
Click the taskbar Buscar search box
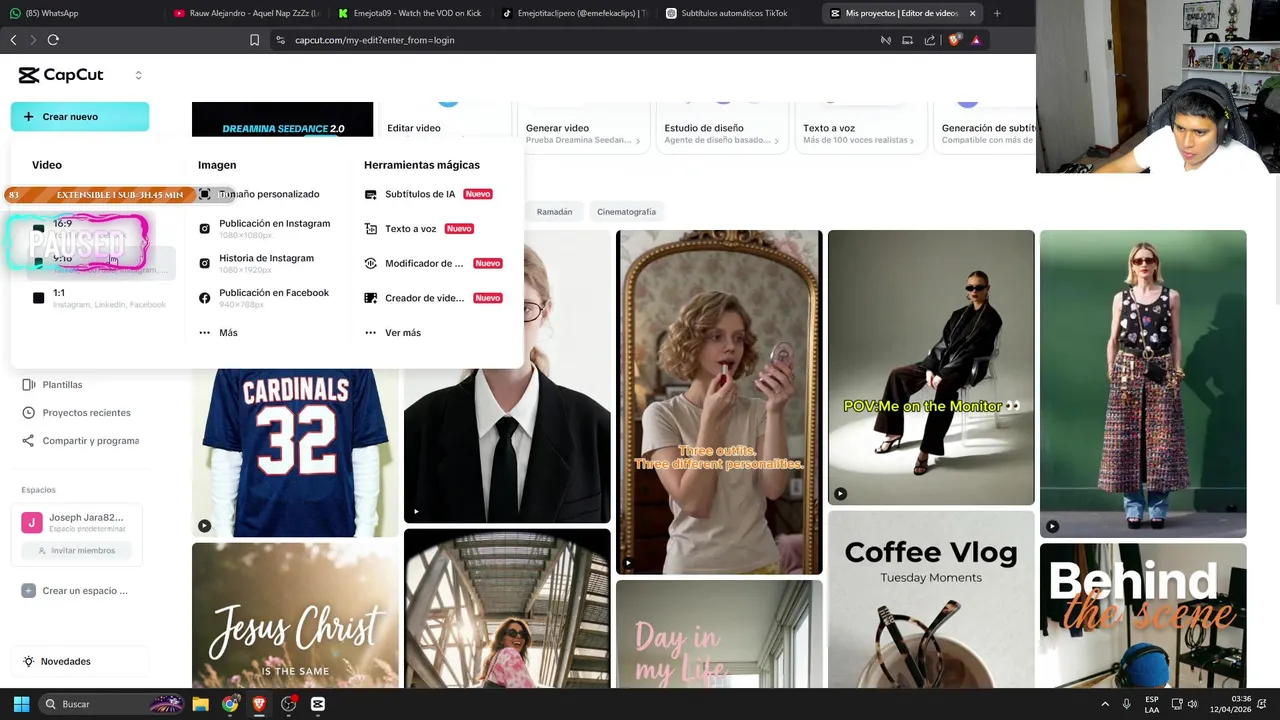tap(112, 704)
